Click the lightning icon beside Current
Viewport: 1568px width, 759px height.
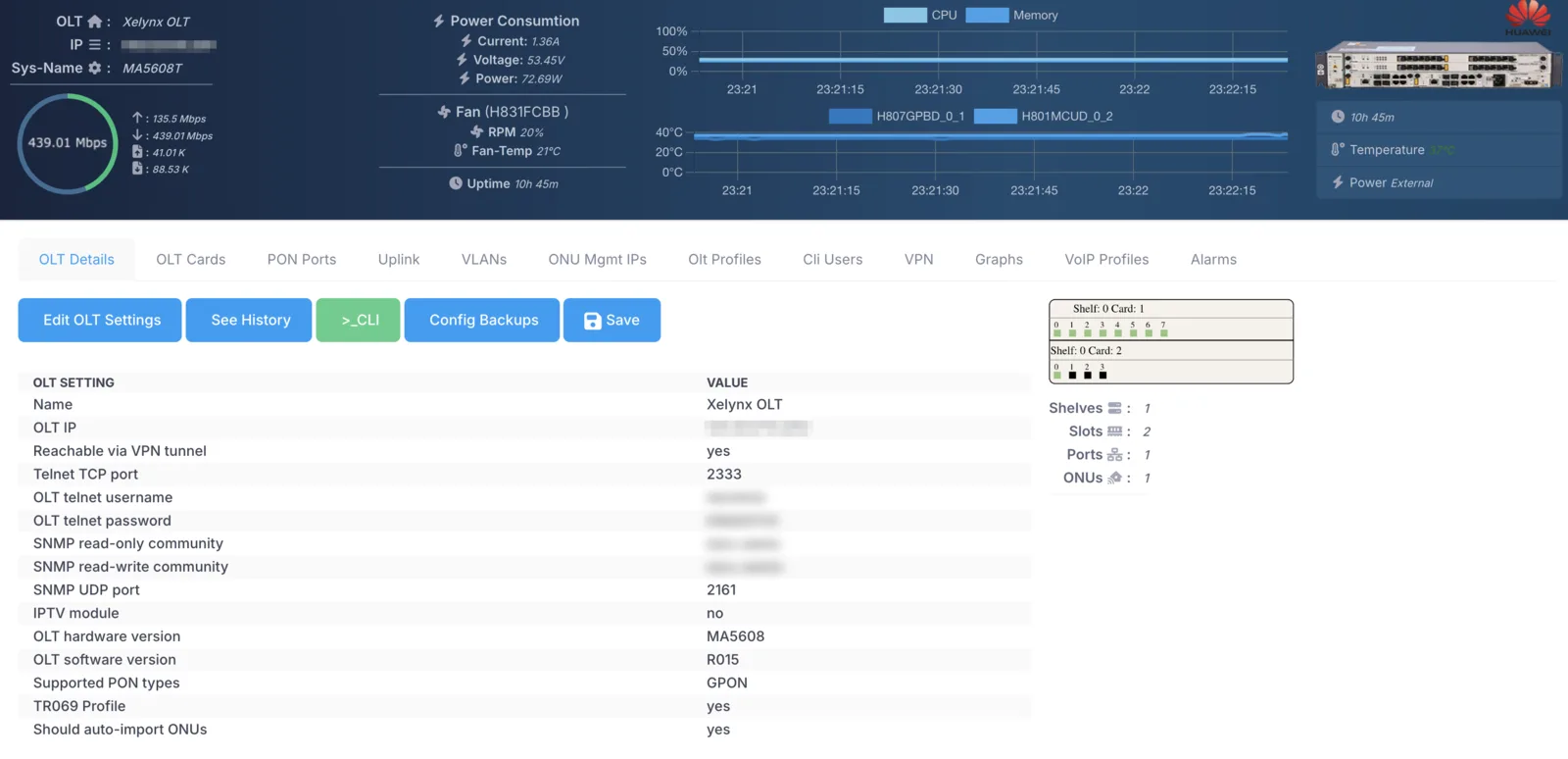point(466,41)
